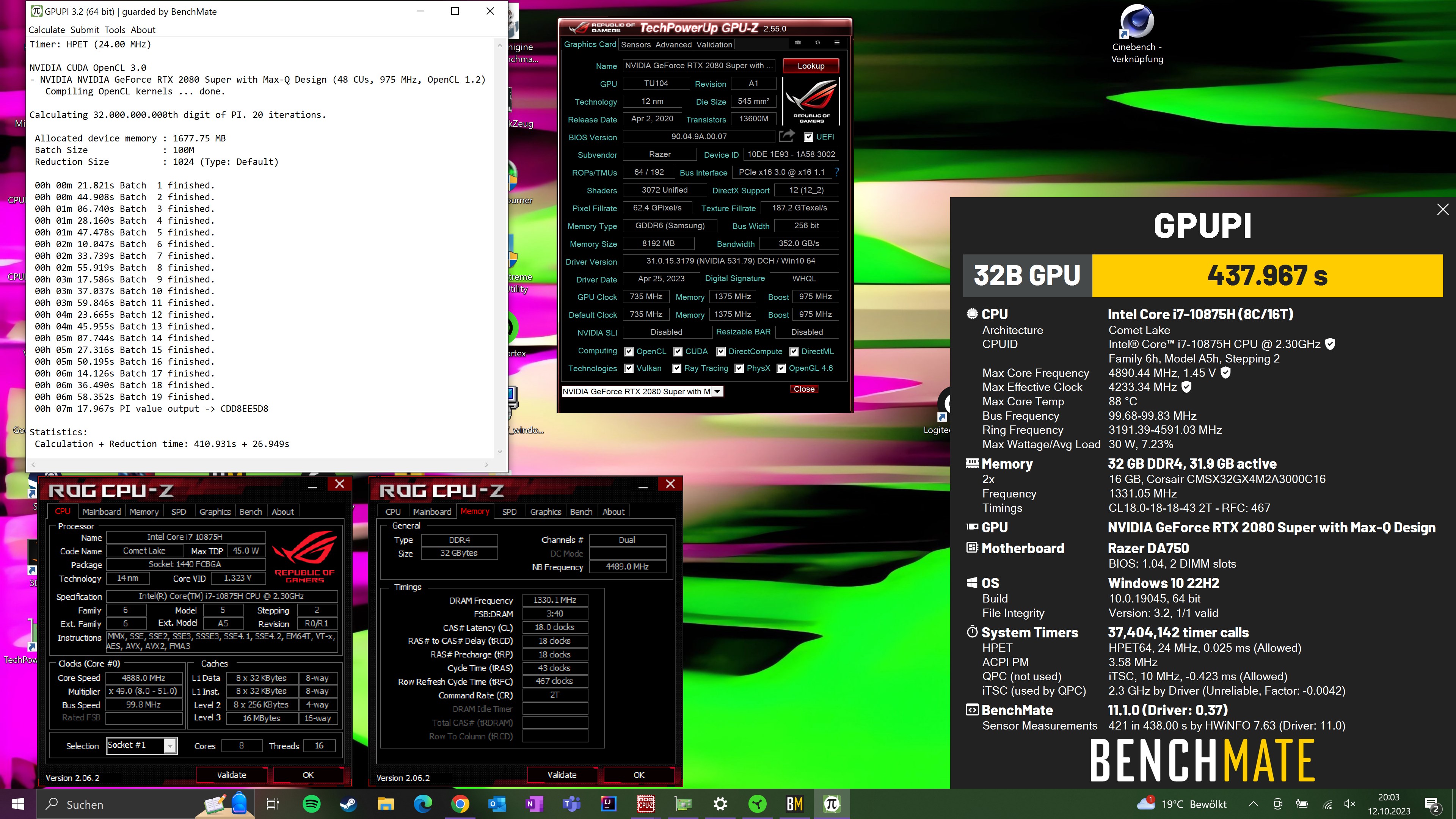The width and height of the screenshot is (1456, 819).
Task: Click the BenchMate BM taskbar icon
Action: click(x=795, y=804)
